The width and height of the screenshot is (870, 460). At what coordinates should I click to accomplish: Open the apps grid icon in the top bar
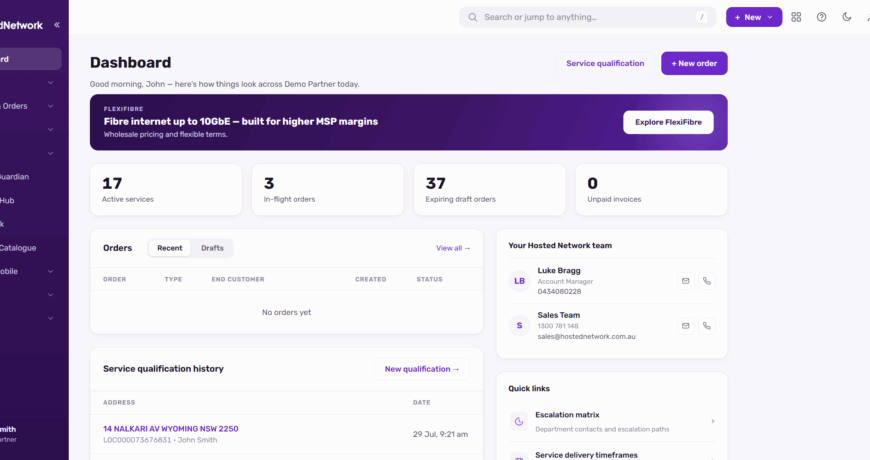[796, 17]
